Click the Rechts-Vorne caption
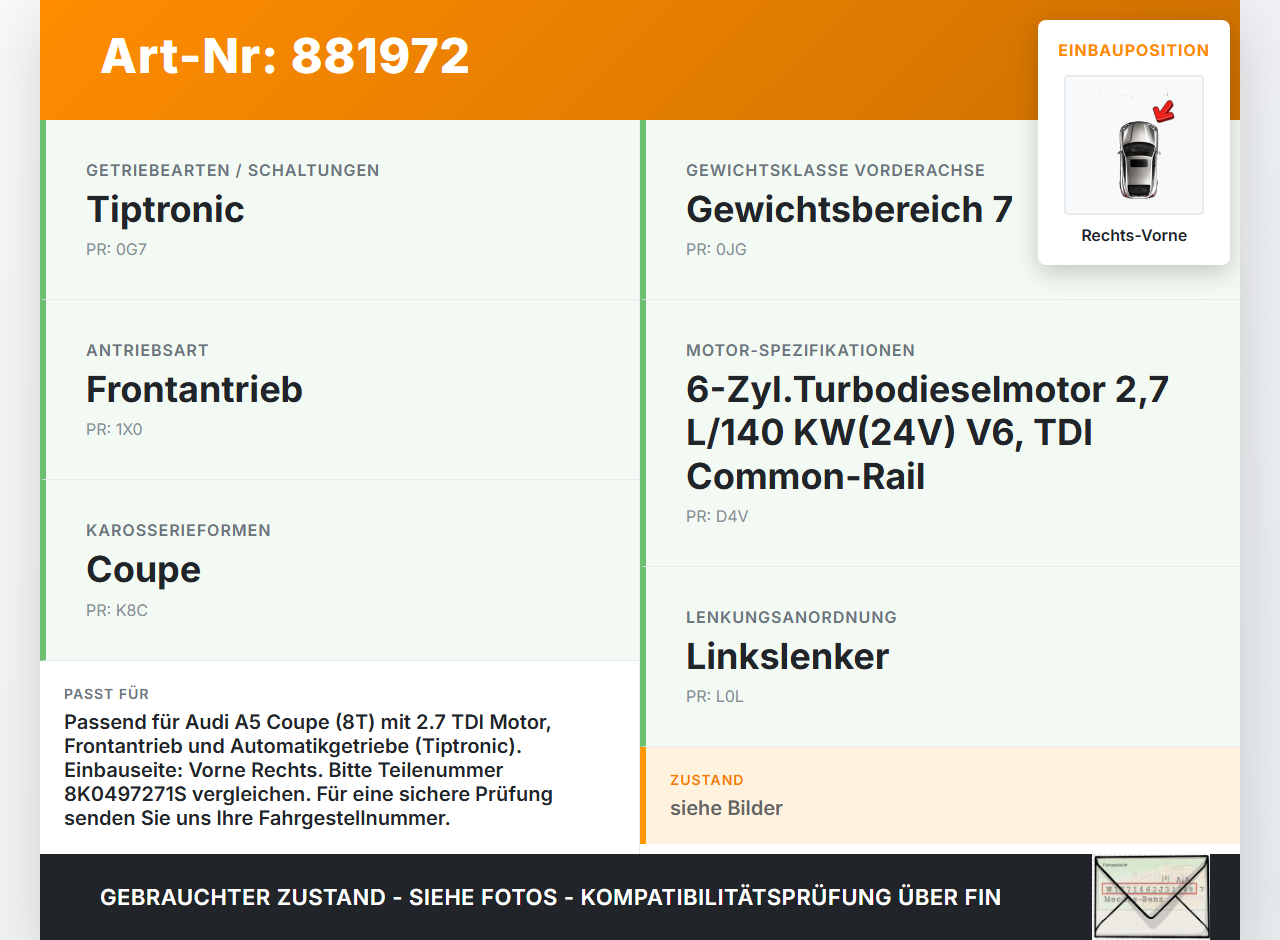The width and height of the screenshot is (1280, 940). (1134, 236)
